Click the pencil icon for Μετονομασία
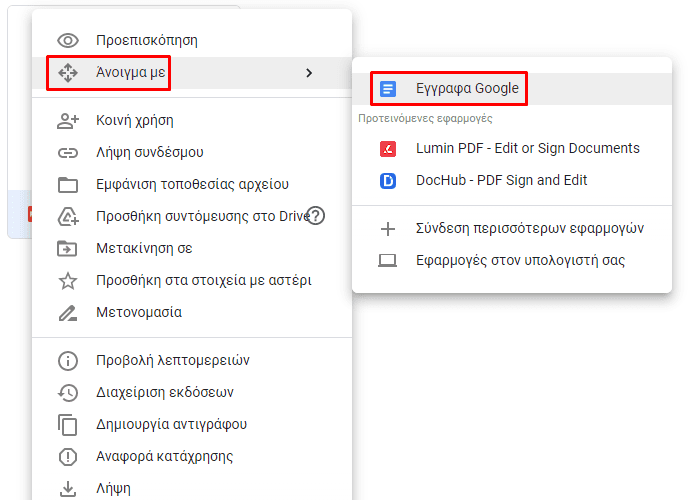 (x=68, y=313)
